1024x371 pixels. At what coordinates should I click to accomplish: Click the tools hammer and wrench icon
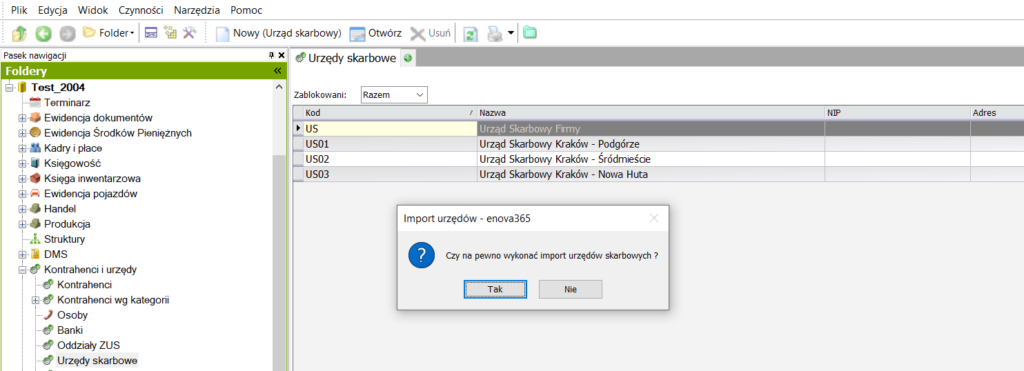coord(189,33)
